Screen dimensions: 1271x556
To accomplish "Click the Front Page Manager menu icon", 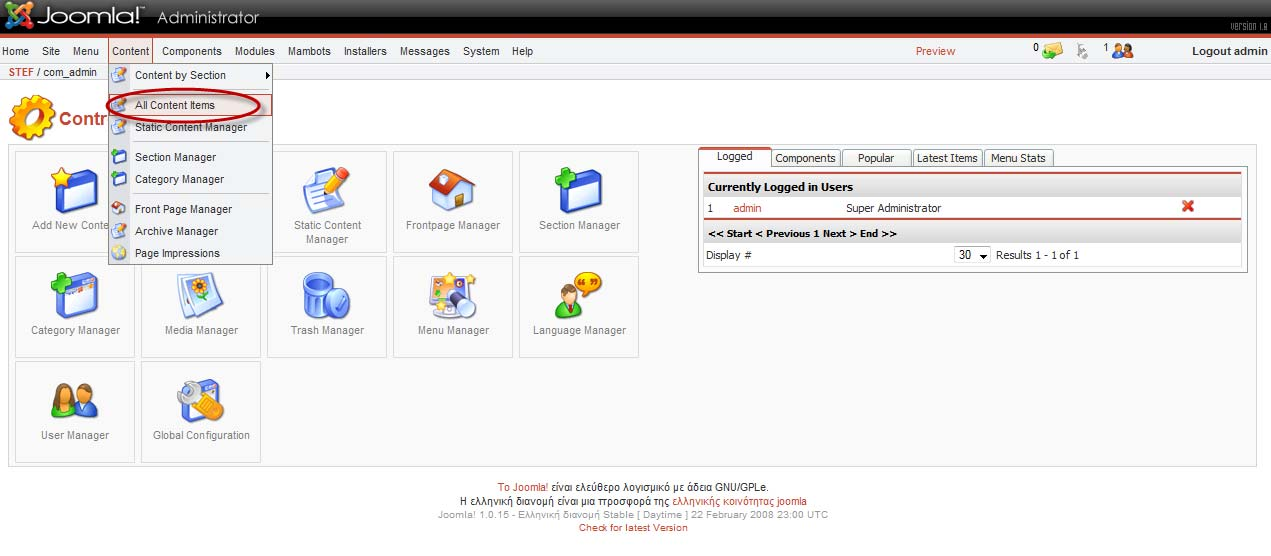I will [119, 209].
